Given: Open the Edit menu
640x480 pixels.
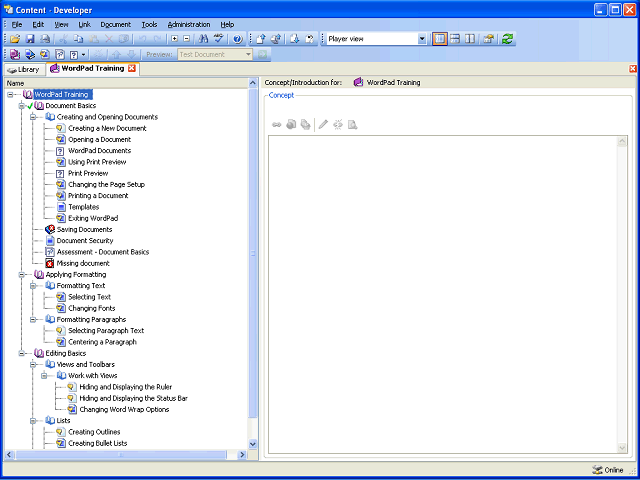Looking at the screenshot, I should pyautogui.click(x=38, y=24).
